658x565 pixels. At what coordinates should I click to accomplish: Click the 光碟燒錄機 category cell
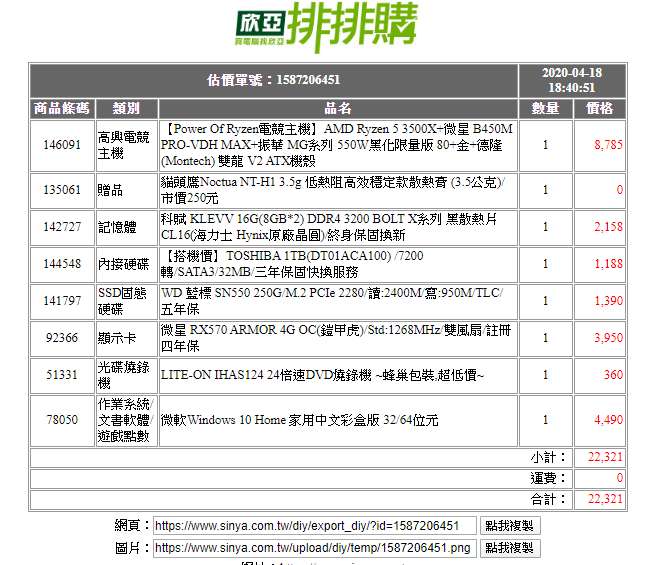(x=127, y=375)
